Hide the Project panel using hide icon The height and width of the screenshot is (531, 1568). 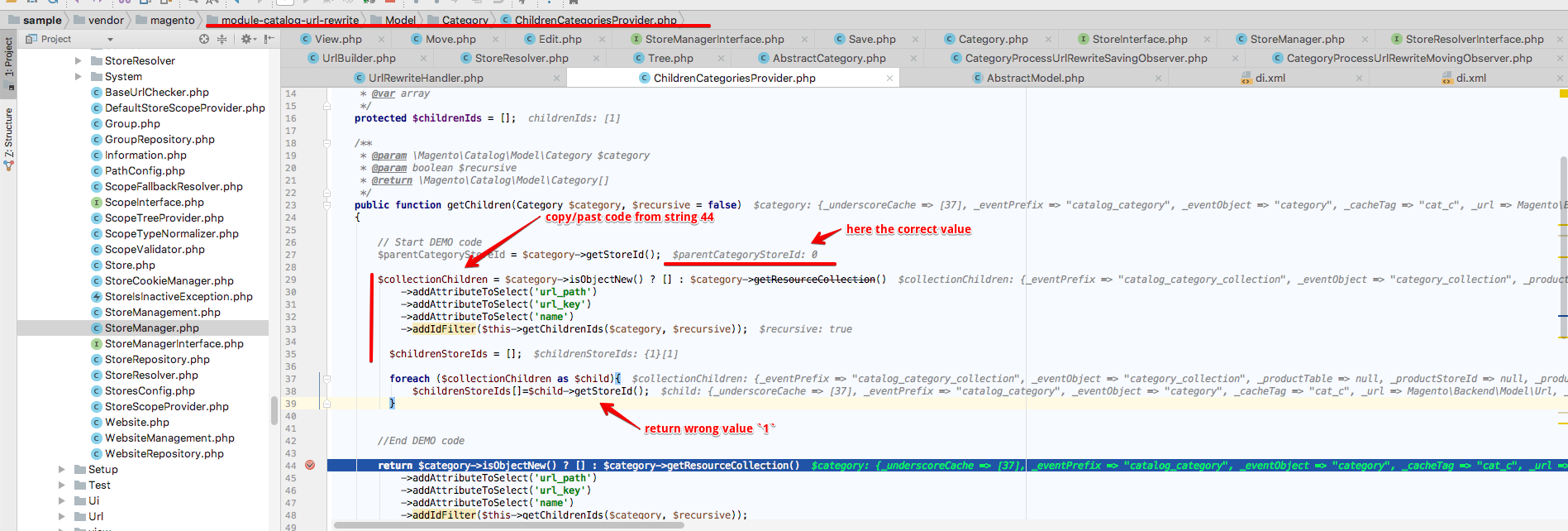tap(269, 39)
